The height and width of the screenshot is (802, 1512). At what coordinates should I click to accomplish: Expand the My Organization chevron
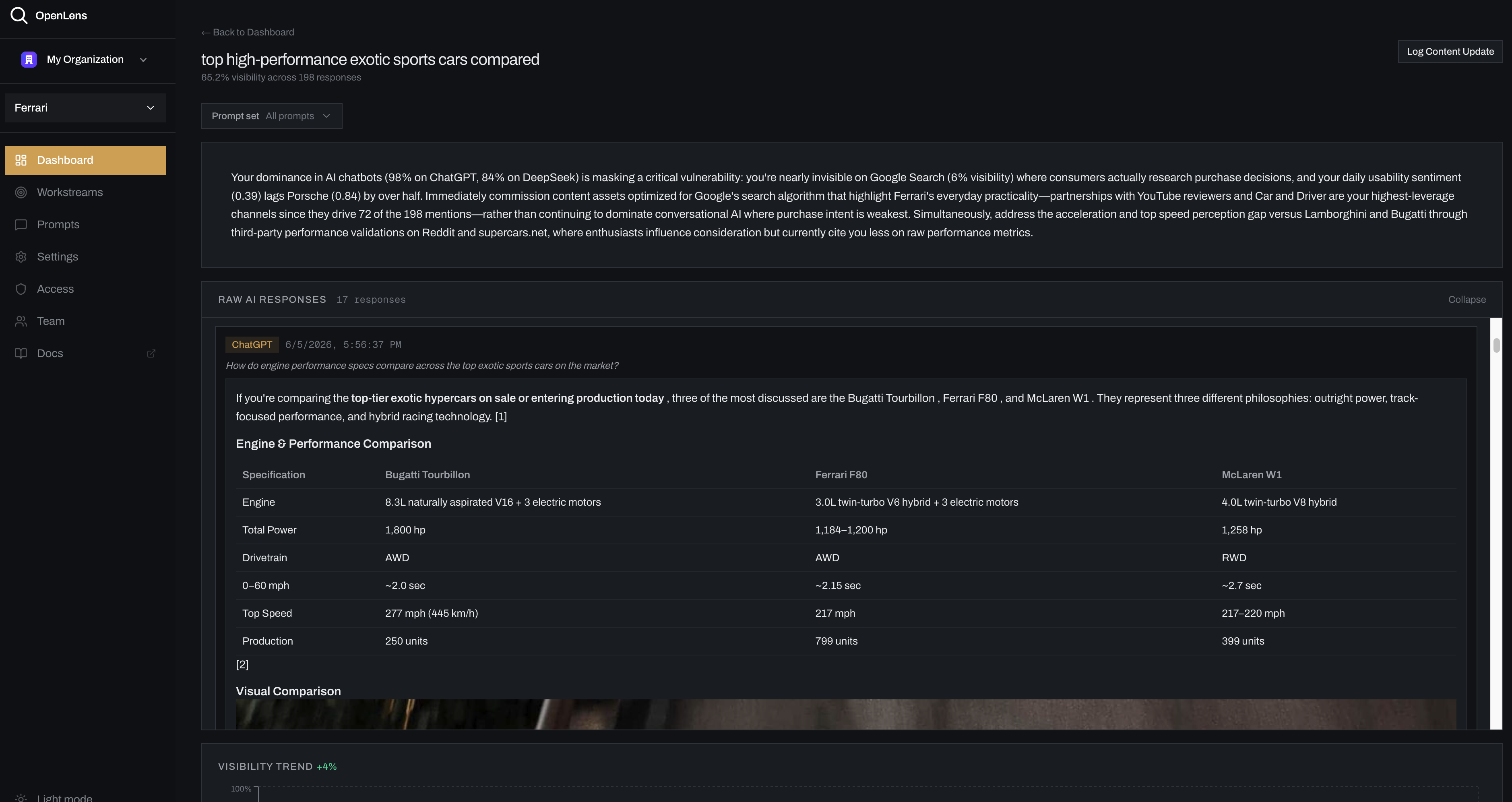point(143,60)
